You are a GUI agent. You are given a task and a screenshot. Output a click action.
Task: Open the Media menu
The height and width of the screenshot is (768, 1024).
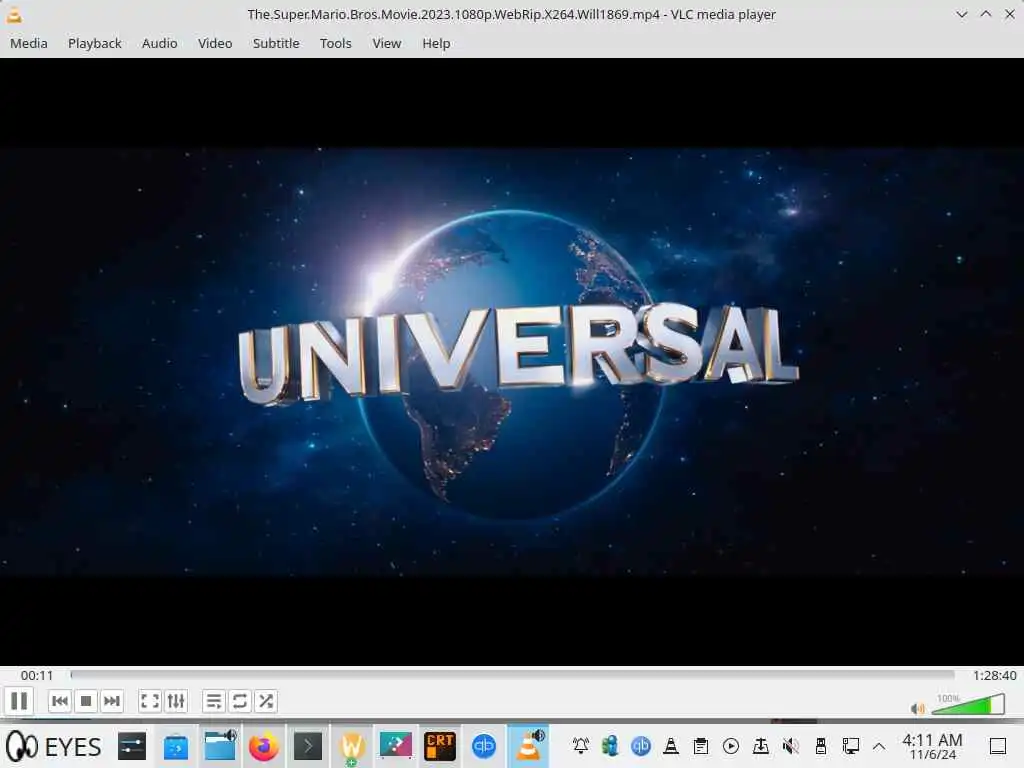(x=29, y=43)
